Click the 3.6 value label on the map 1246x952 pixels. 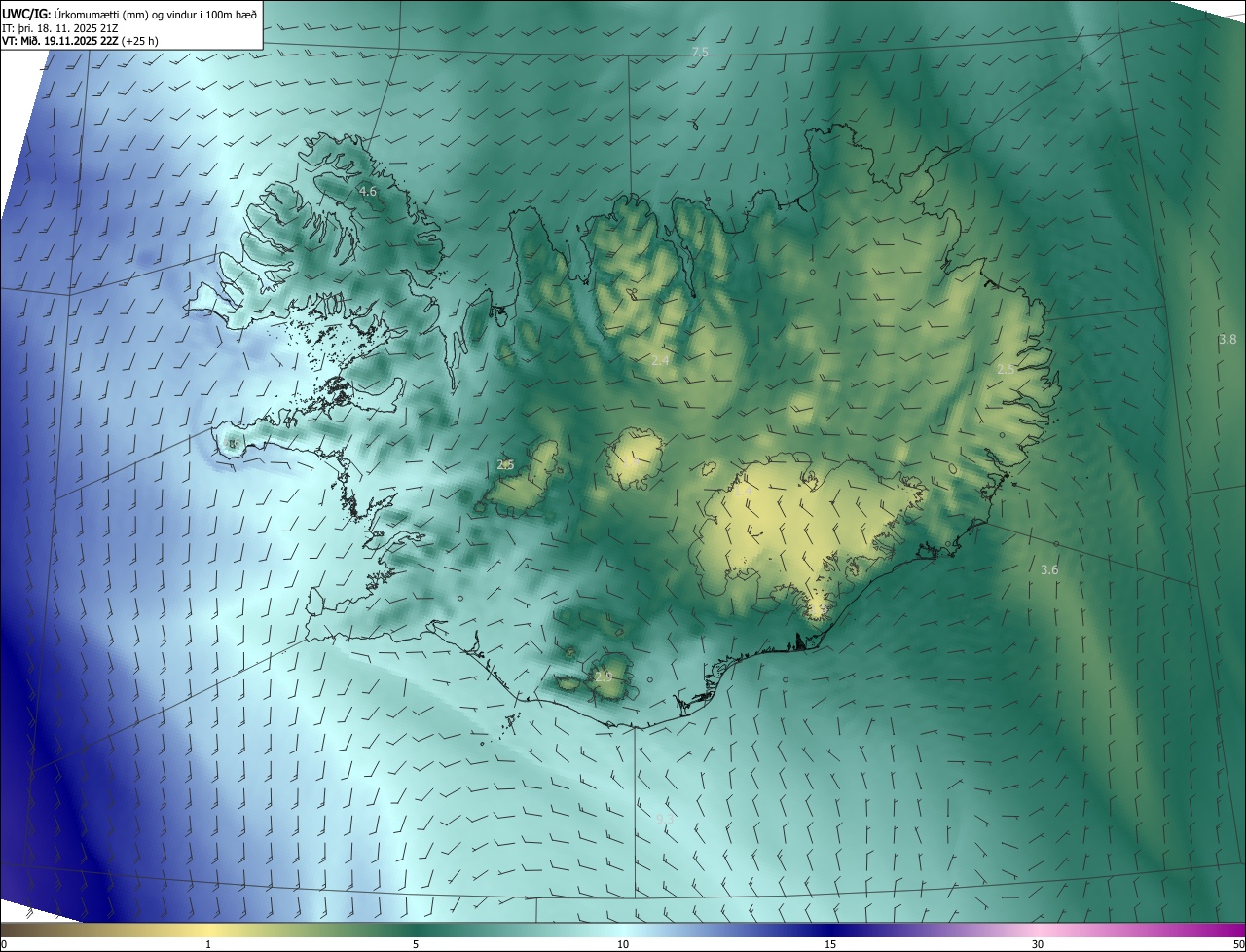pyautogui.click(x=1048, y=570)
